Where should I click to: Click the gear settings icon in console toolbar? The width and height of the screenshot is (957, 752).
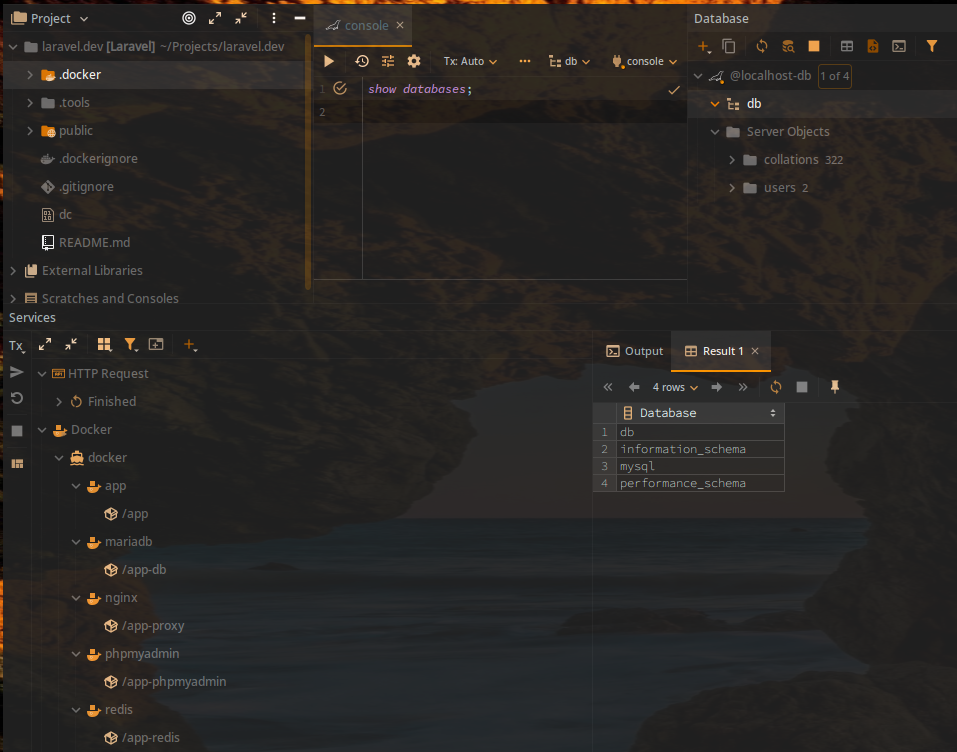point(414,61)
